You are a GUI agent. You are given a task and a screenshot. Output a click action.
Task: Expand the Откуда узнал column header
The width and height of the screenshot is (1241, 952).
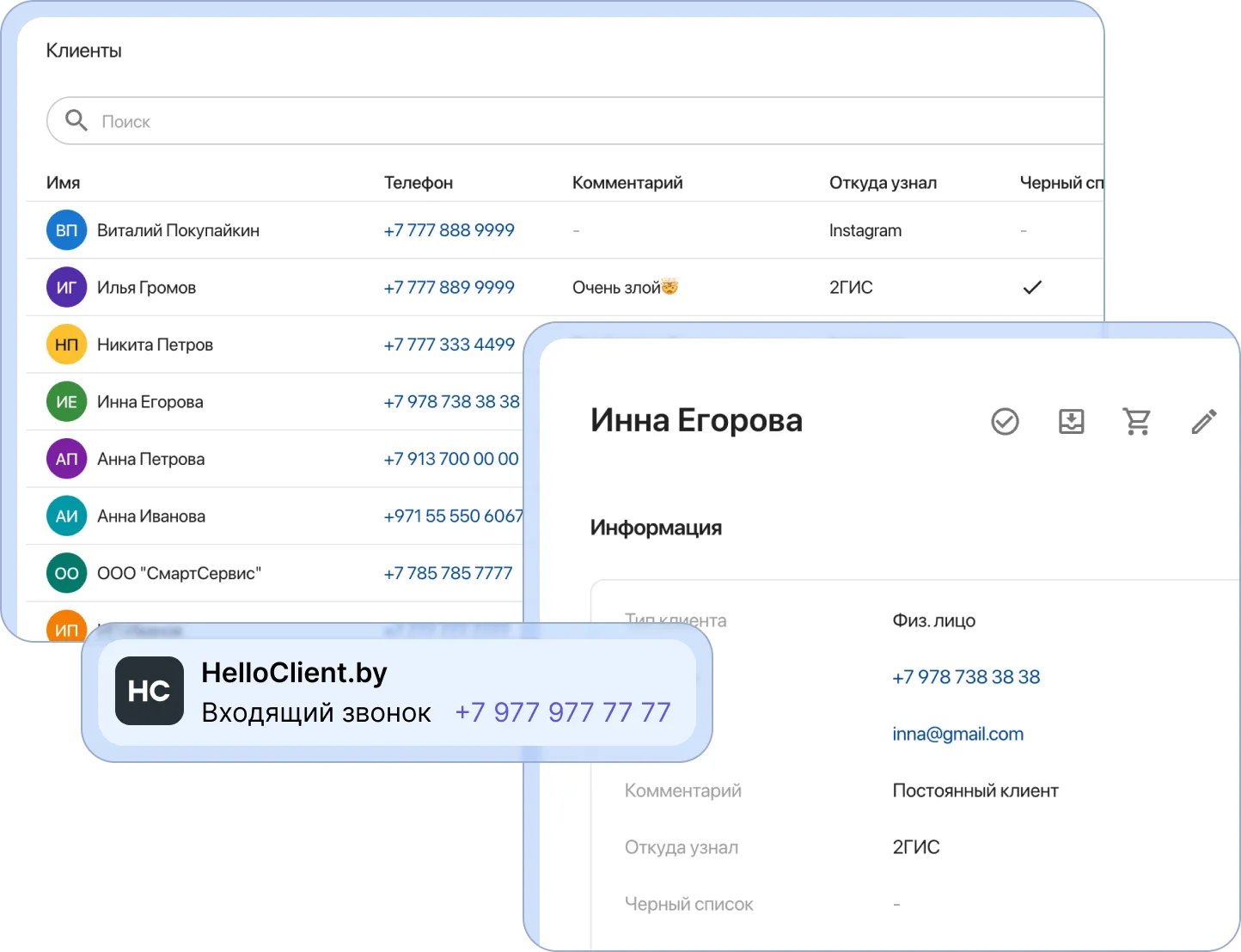[883, 182]
